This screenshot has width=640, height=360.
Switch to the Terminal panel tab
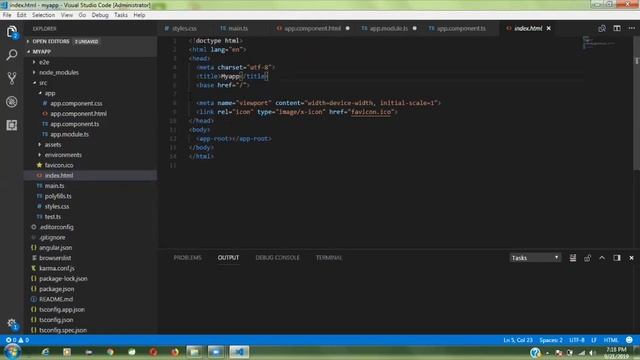pyautogui.click(x=329, y=258)
